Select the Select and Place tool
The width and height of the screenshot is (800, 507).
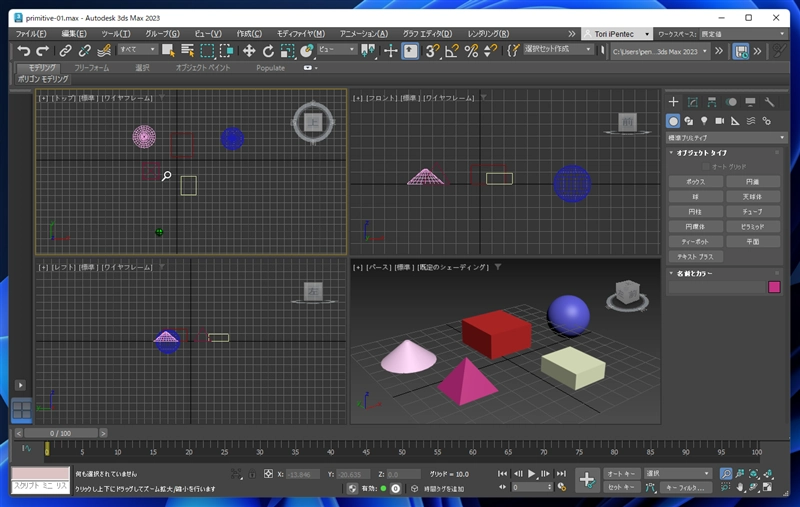(x=307, y=50)
